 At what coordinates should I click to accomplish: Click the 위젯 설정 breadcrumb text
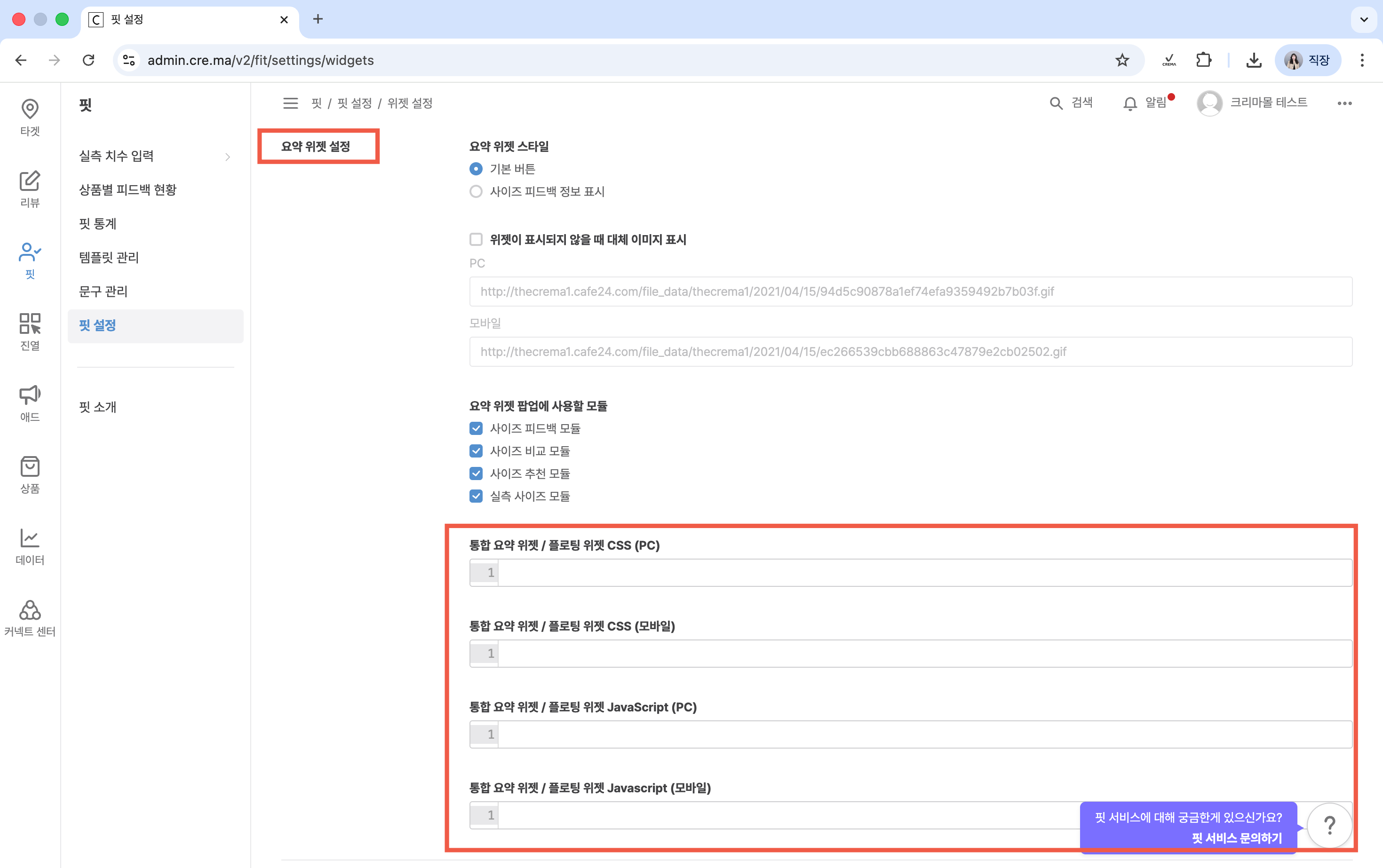tap(410, 103)
